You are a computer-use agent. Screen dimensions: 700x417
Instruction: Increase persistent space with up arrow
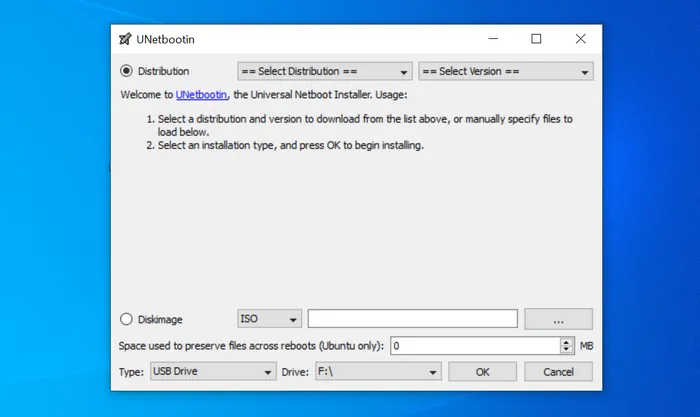click(x=567, y=342)
